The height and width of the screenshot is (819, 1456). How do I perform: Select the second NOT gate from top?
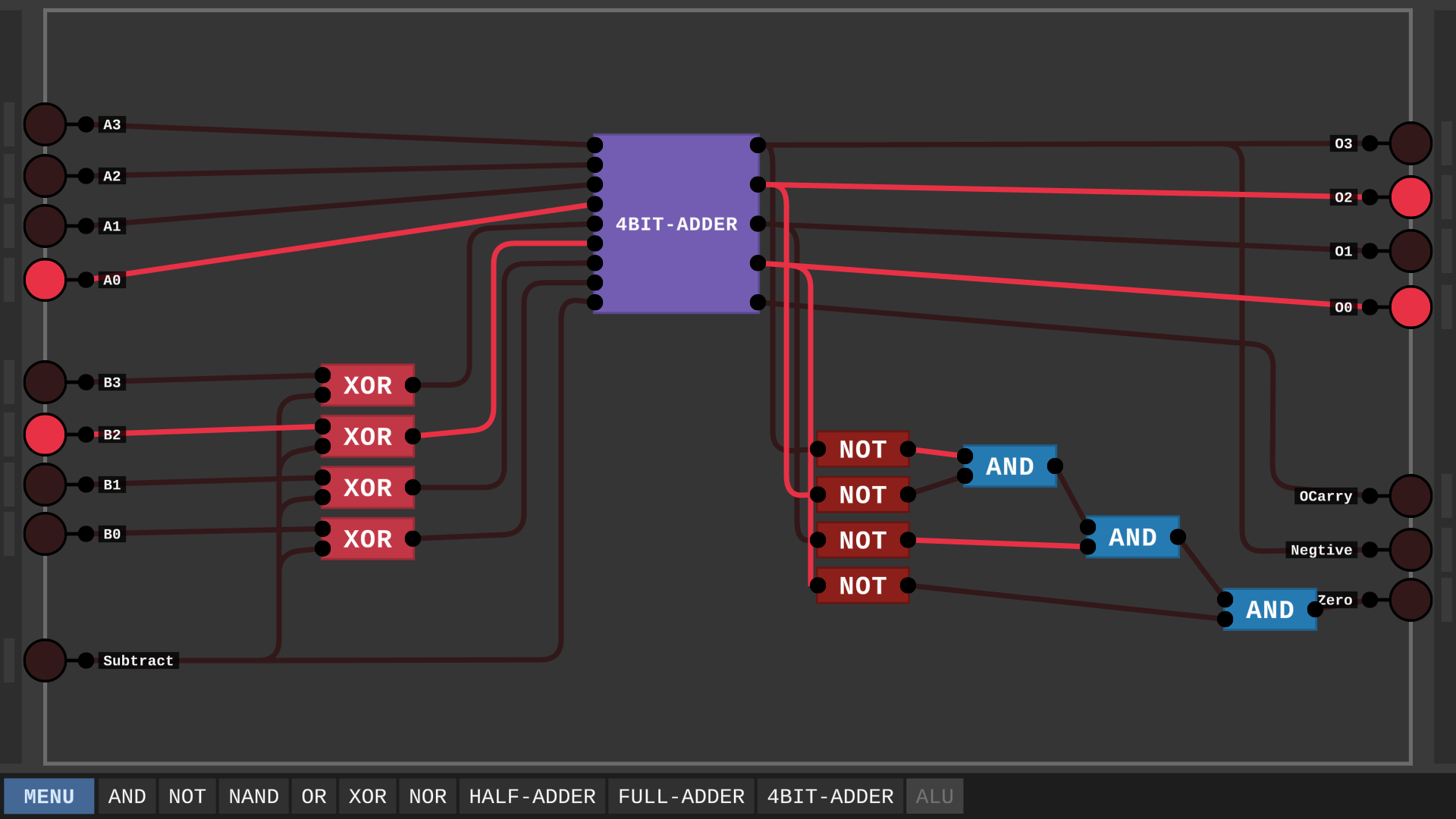863,495
